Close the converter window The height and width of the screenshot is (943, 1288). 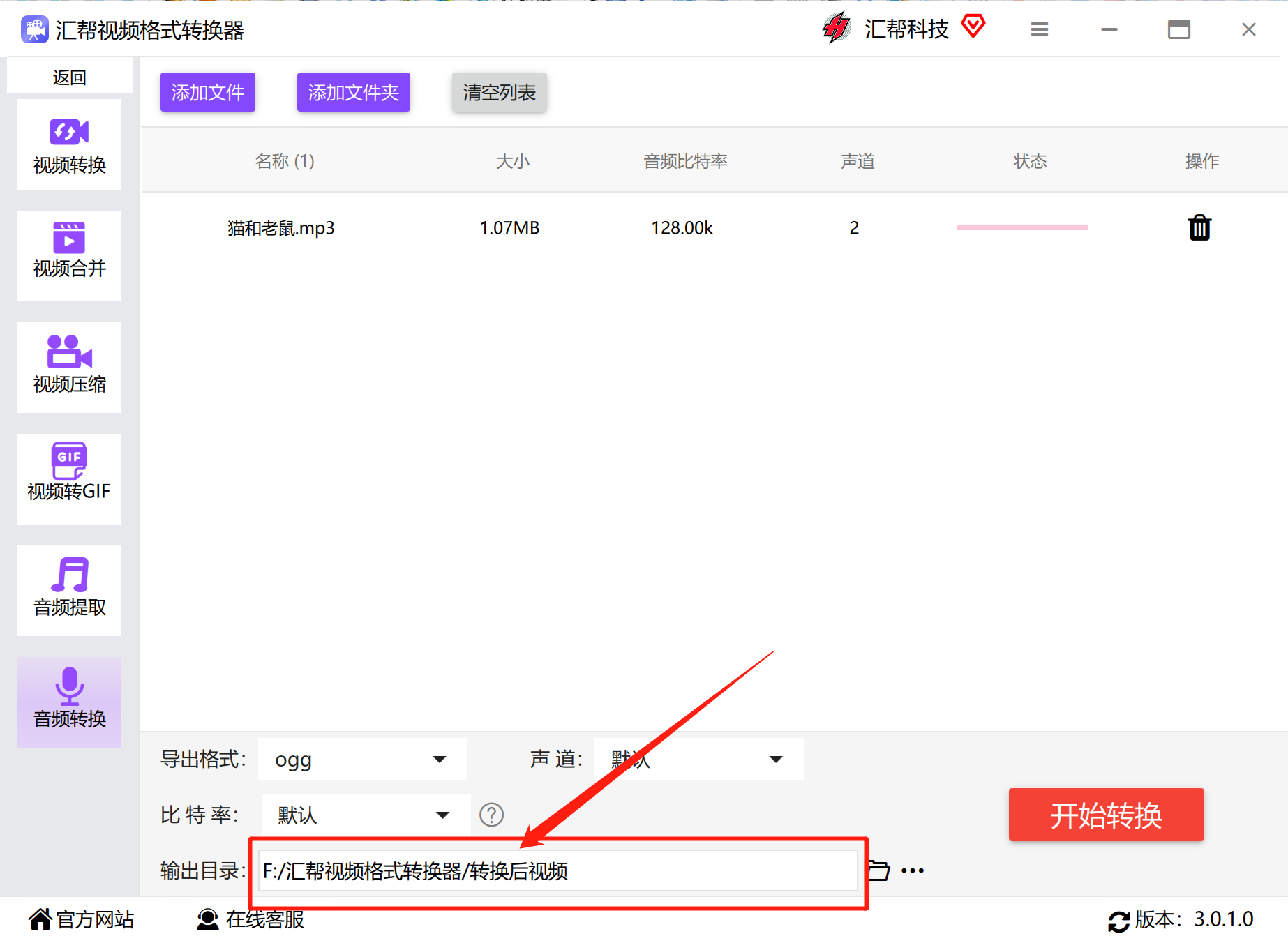pos(1249,29)
